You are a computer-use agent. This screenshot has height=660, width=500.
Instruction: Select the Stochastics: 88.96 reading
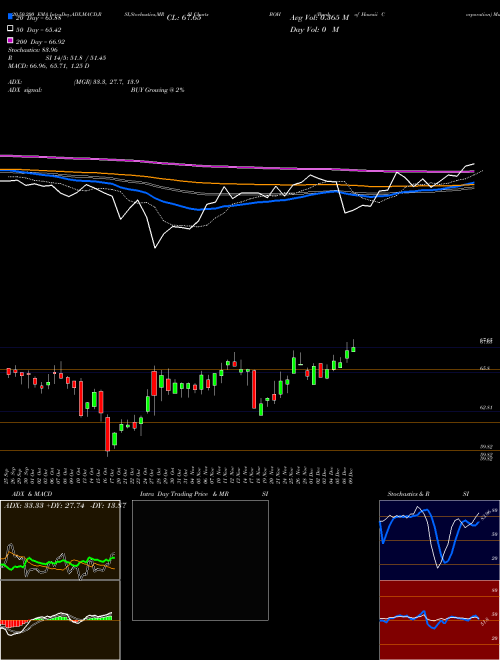coord(32,50)
